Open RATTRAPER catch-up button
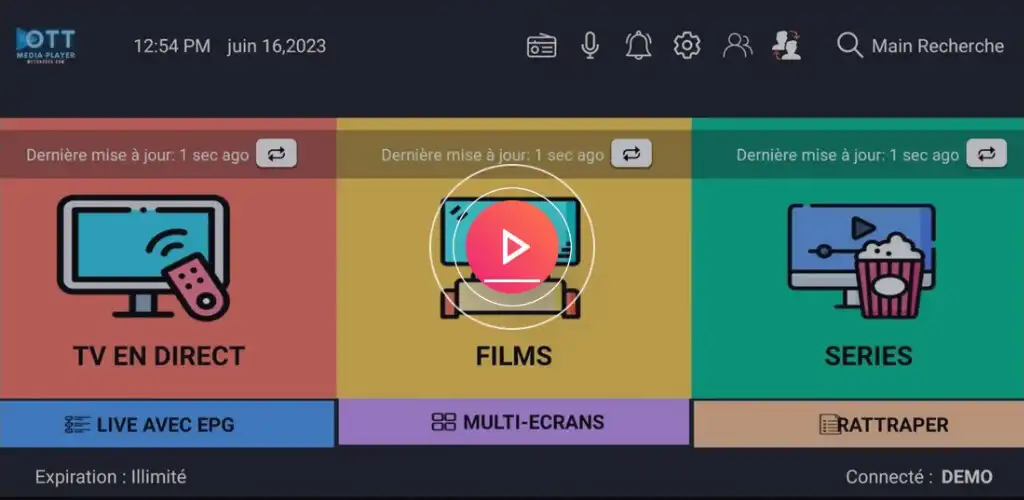This screenshot has width=1024, height=500. [859, 424]
